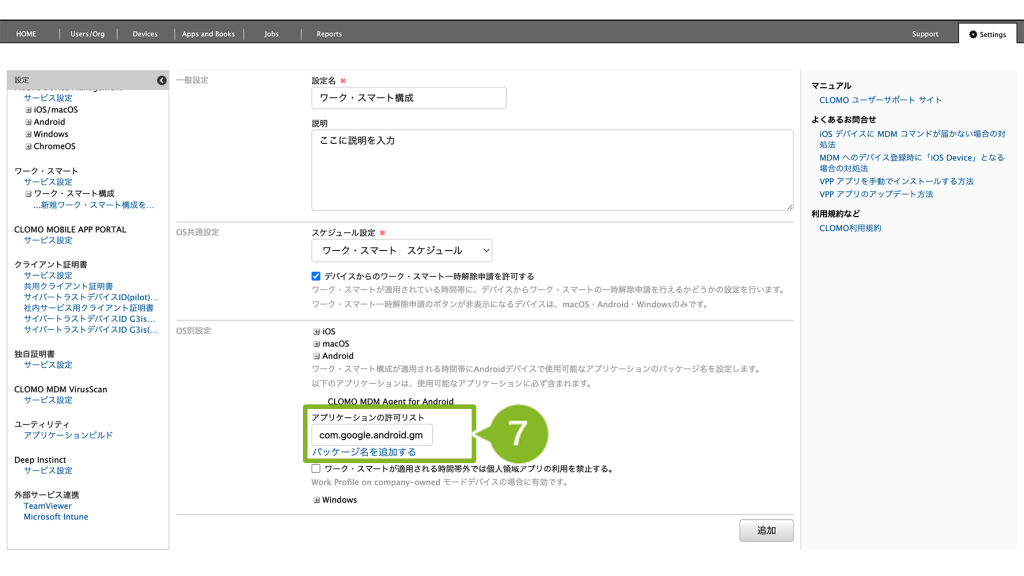Collapse the Android section under OS別設定
Viewport: 1024px width, 576px height.
[x=317, y=355]
